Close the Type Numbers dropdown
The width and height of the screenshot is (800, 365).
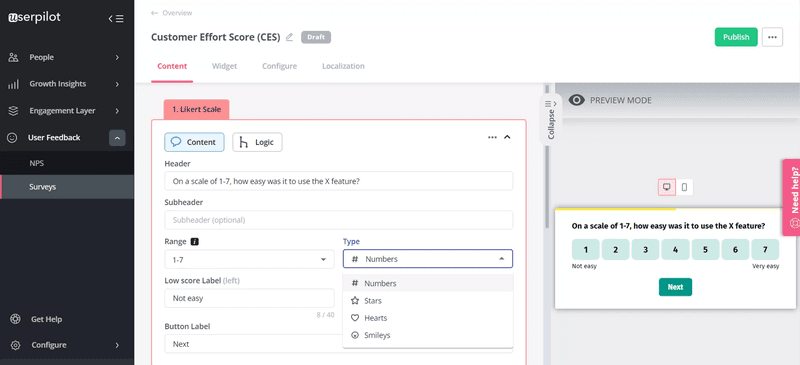coord(428,259)
